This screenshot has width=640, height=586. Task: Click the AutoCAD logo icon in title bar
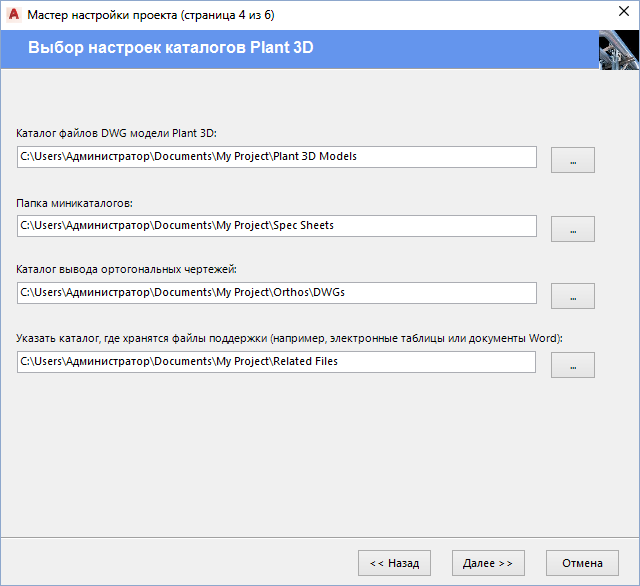pyautogui.click(x=14, y=15)
